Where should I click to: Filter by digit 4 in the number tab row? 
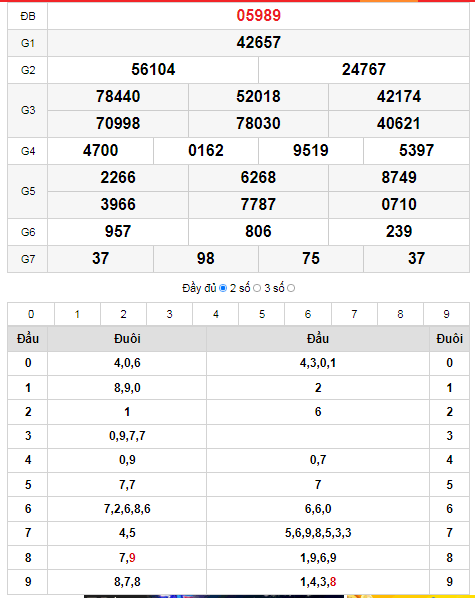pyautogui.click(x=216, y=314)
